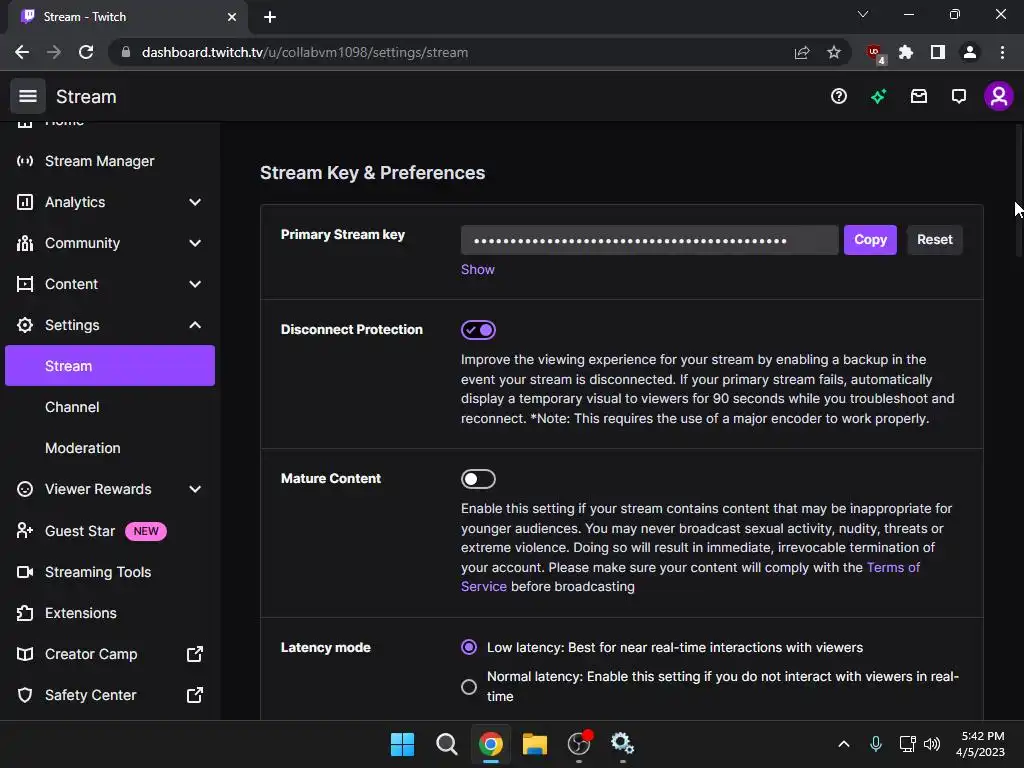Click the Streaming Tools camera icon
The width and height of the screenshot is (1024, 768).
pyautogui.click(x=25, y=572)
